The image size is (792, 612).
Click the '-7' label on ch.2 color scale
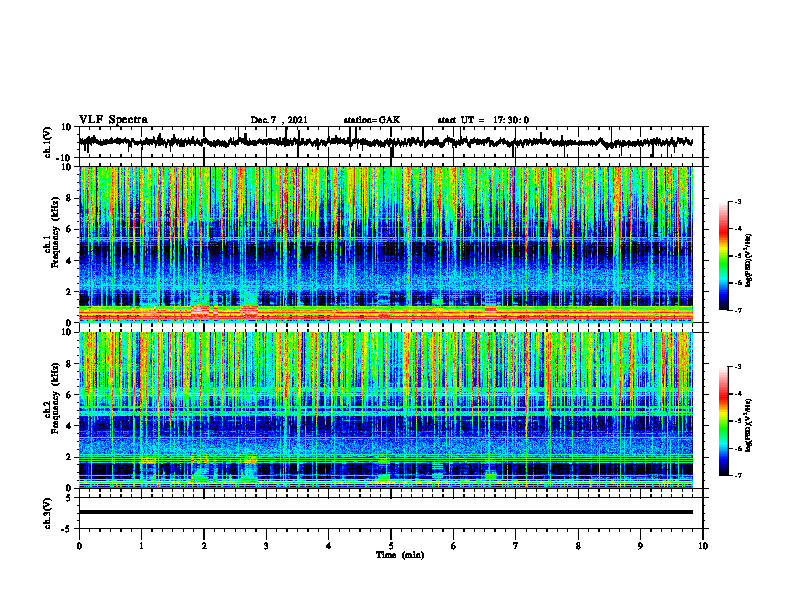[738, 476]
